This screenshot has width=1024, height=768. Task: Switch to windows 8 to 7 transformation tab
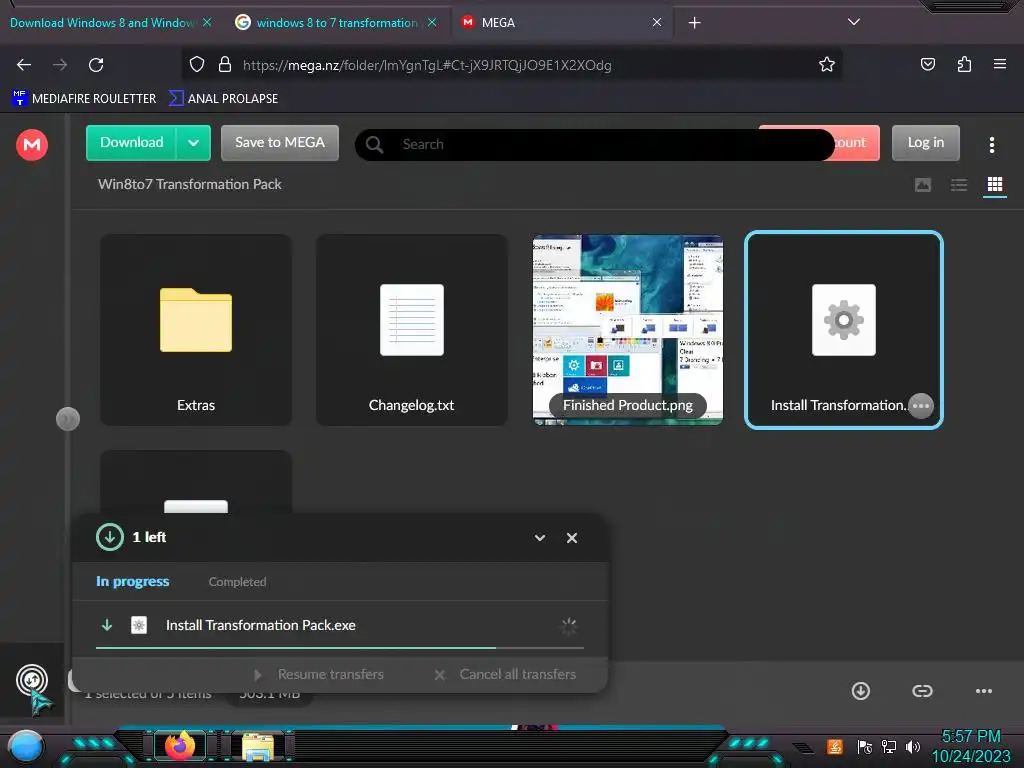(x=336, y=23)
